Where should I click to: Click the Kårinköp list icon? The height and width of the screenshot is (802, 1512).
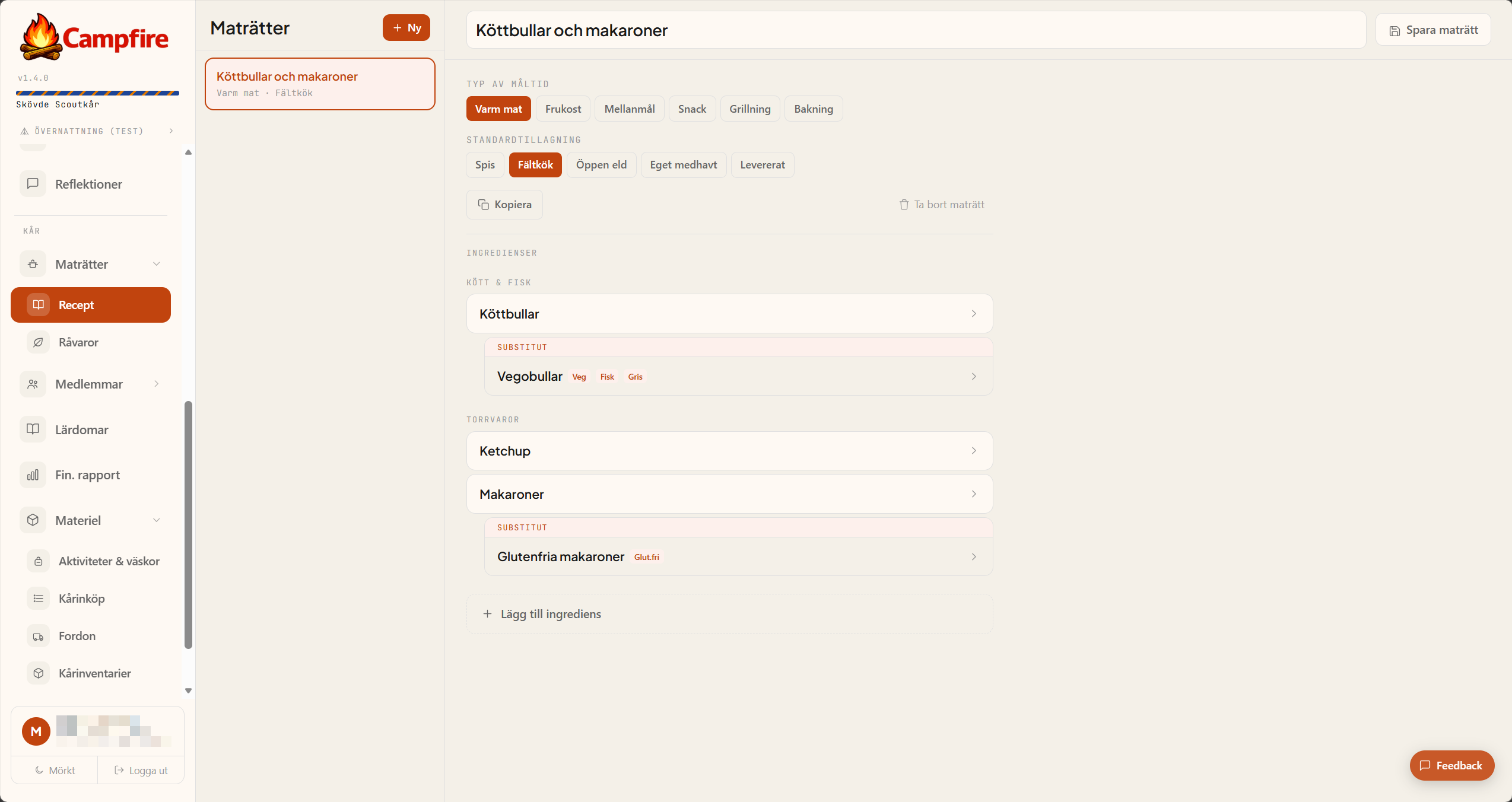point(38,599)
